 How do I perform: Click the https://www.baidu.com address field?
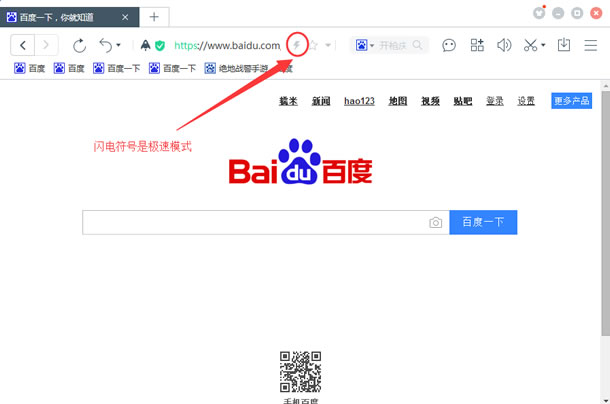(x=227, y=46)
